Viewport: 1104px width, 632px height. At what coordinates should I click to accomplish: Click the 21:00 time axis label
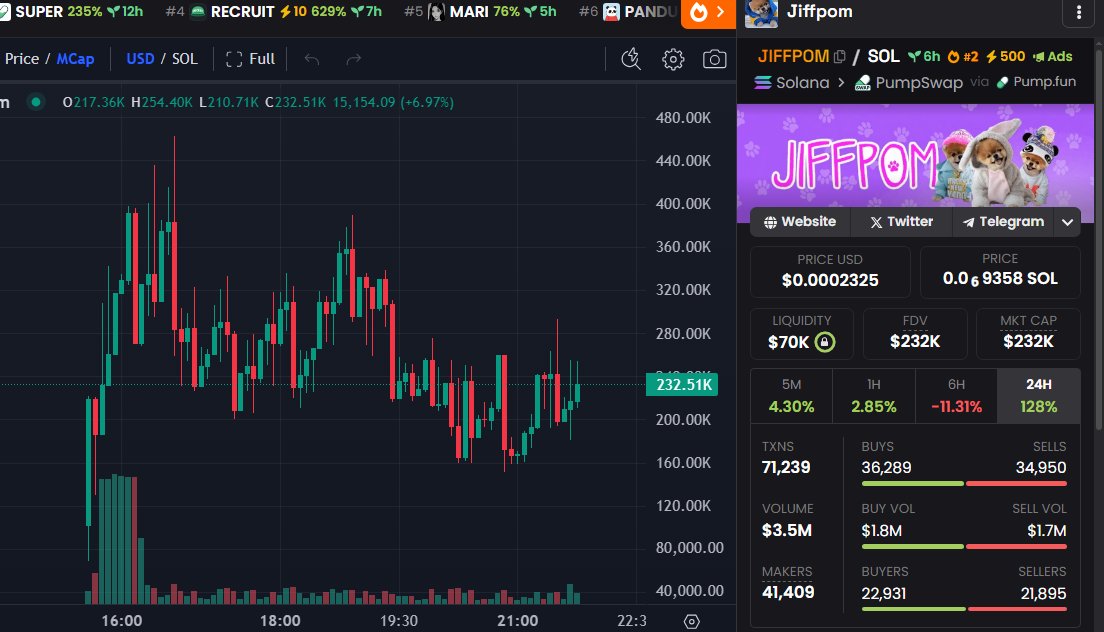[x=518, y=621]
